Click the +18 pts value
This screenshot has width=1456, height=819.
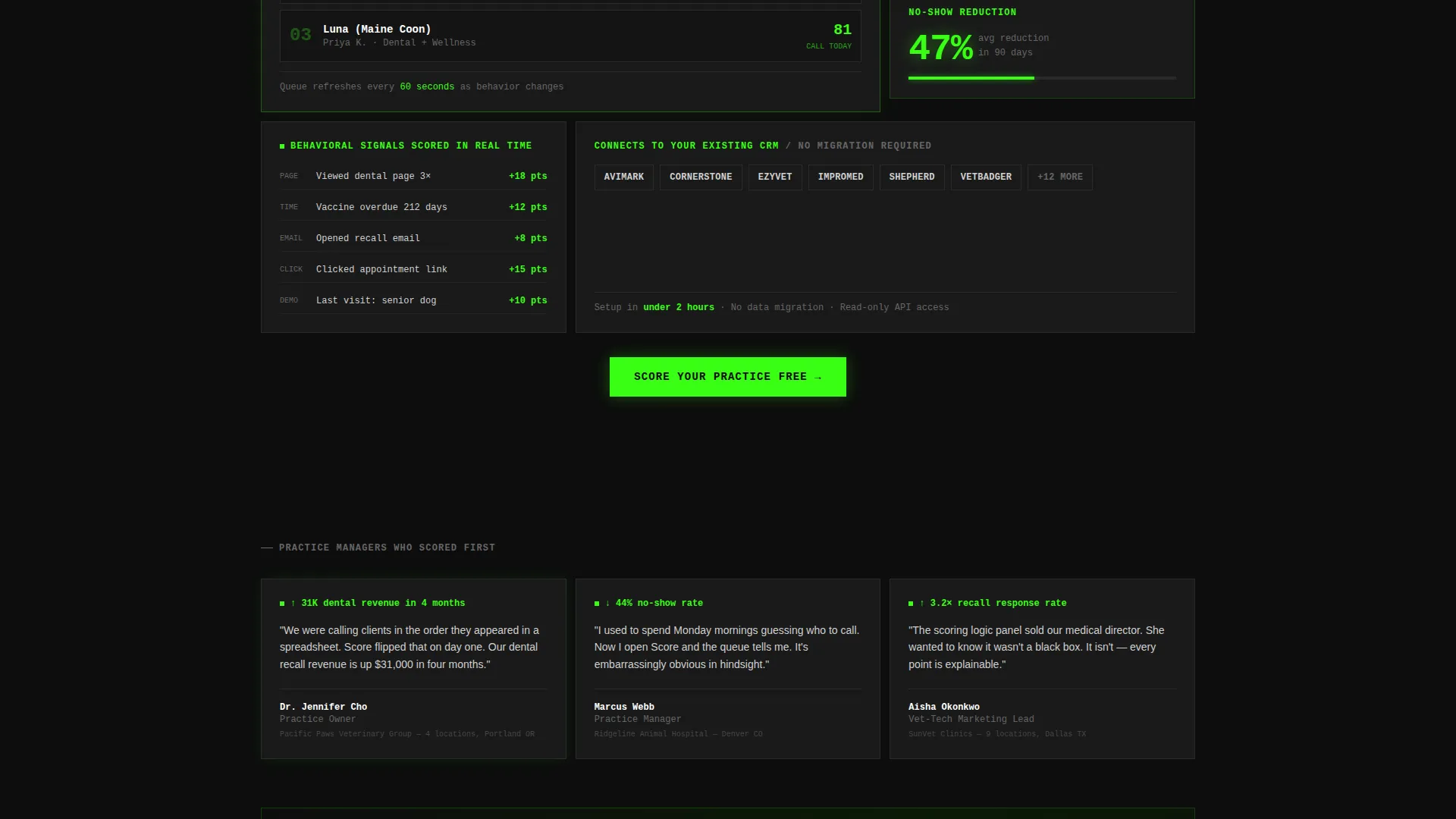point(528,176)
